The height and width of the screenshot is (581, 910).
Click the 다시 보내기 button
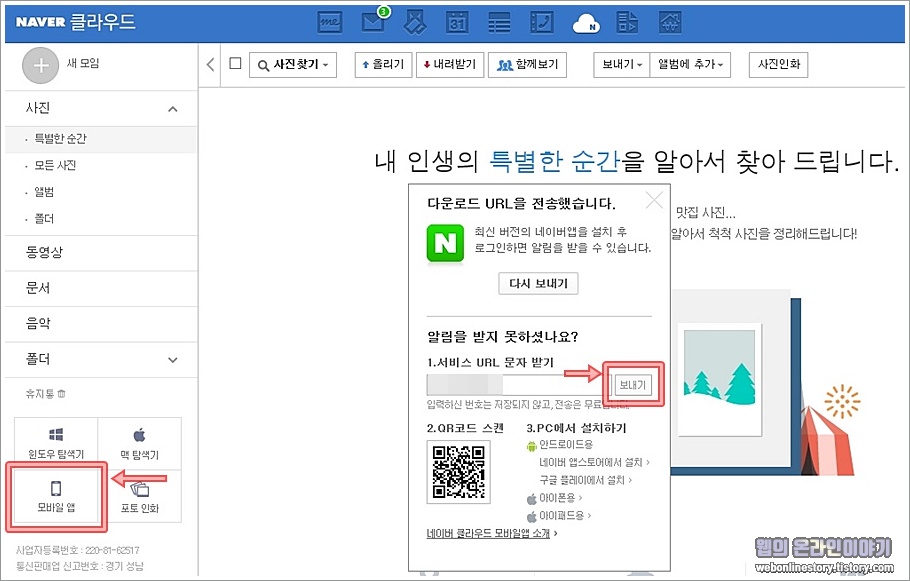538,283
